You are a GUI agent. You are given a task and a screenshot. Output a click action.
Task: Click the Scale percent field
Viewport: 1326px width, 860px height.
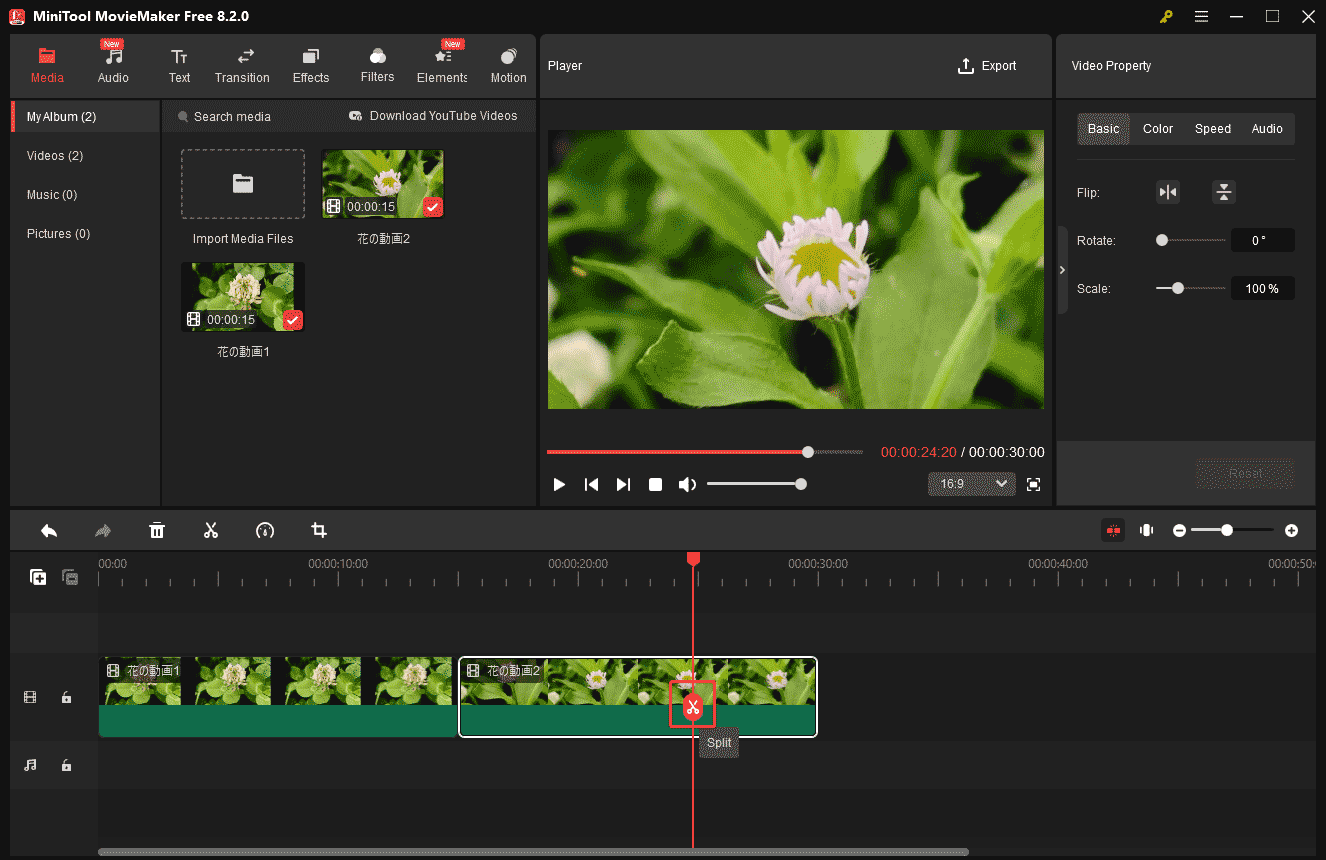[1262, 288]
